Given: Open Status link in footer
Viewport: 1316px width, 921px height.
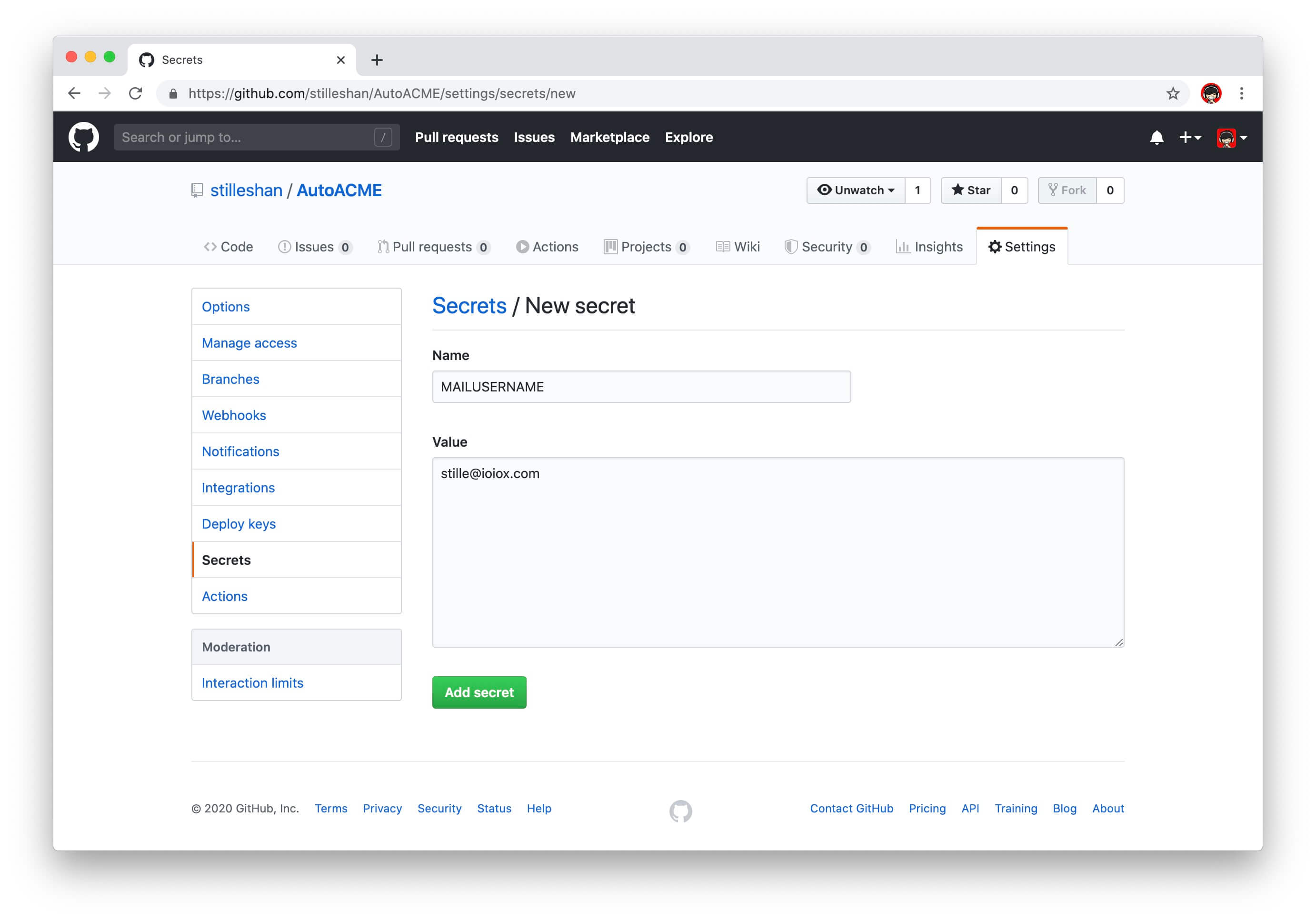Looking at the screenshot, I should pyautogui.click(x=494, y=808).
